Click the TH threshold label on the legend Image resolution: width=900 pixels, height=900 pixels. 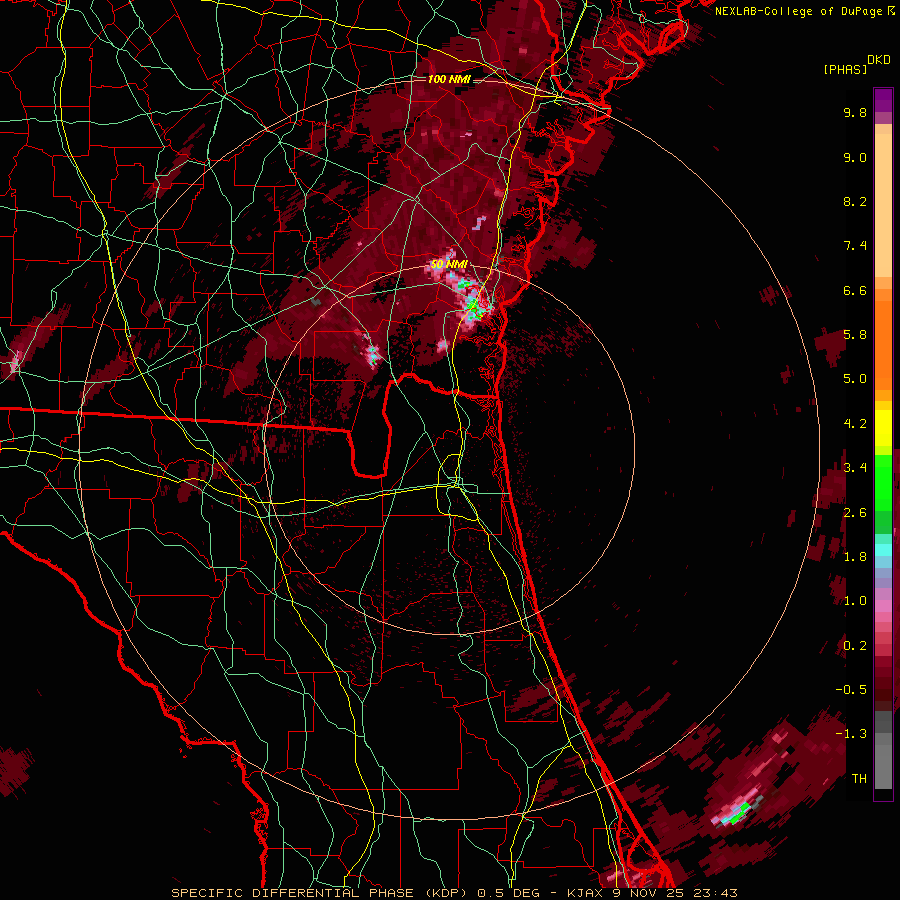859,779
